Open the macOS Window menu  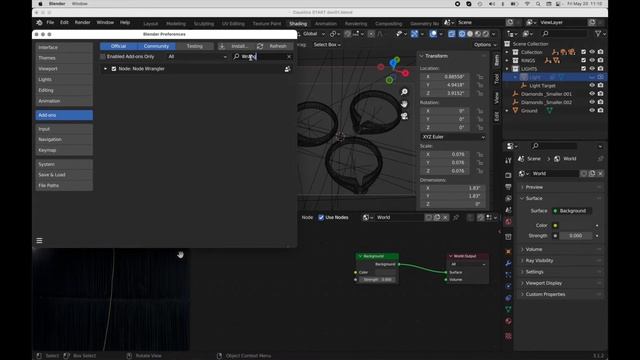[x=80, y=4]
